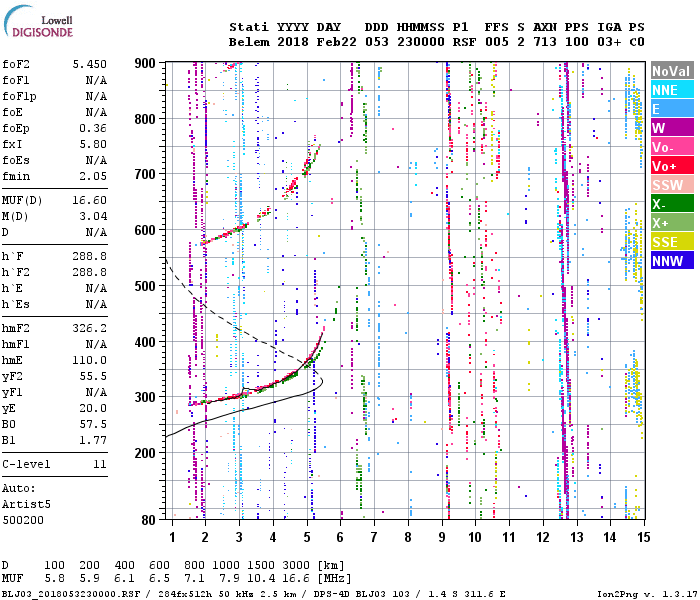Click the Artist5 auto-scaling label
The height and width of the screenshot is (600, 700).
coord(26,504)
